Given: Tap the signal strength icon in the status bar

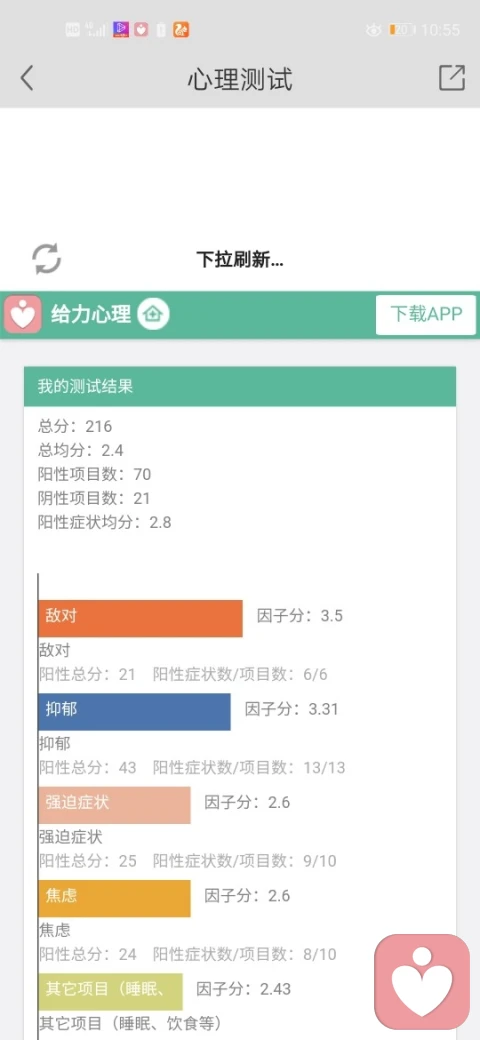Looking at the screenshot, I should pyautogui.click(x=95, y=29).
